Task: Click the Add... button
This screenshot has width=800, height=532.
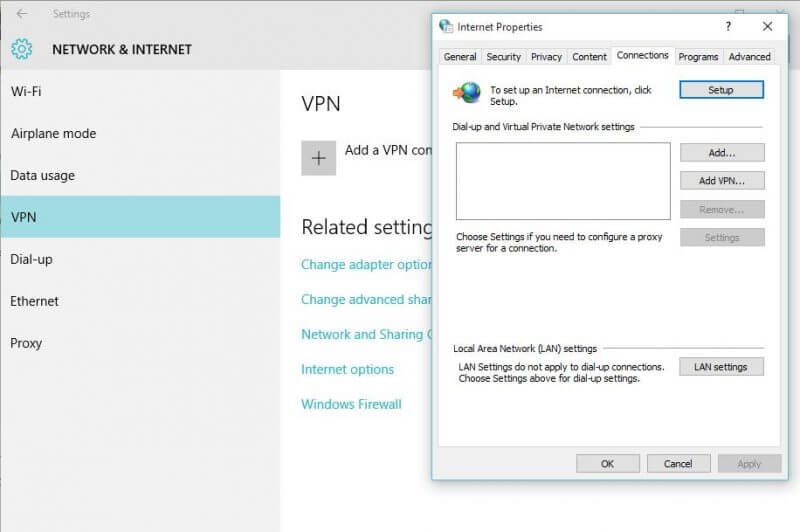Action: (x=722, y=153)
